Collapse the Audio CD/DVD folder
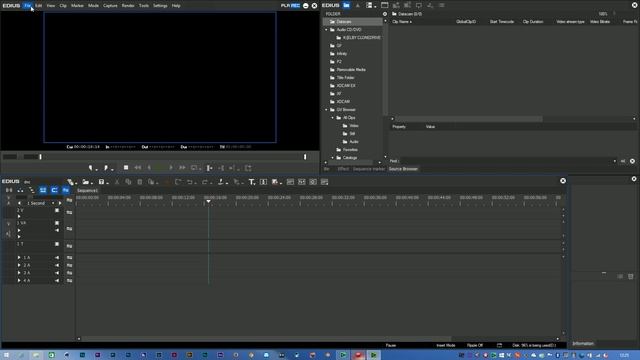This screenshot has height=360, width=640. coord(326,30)
